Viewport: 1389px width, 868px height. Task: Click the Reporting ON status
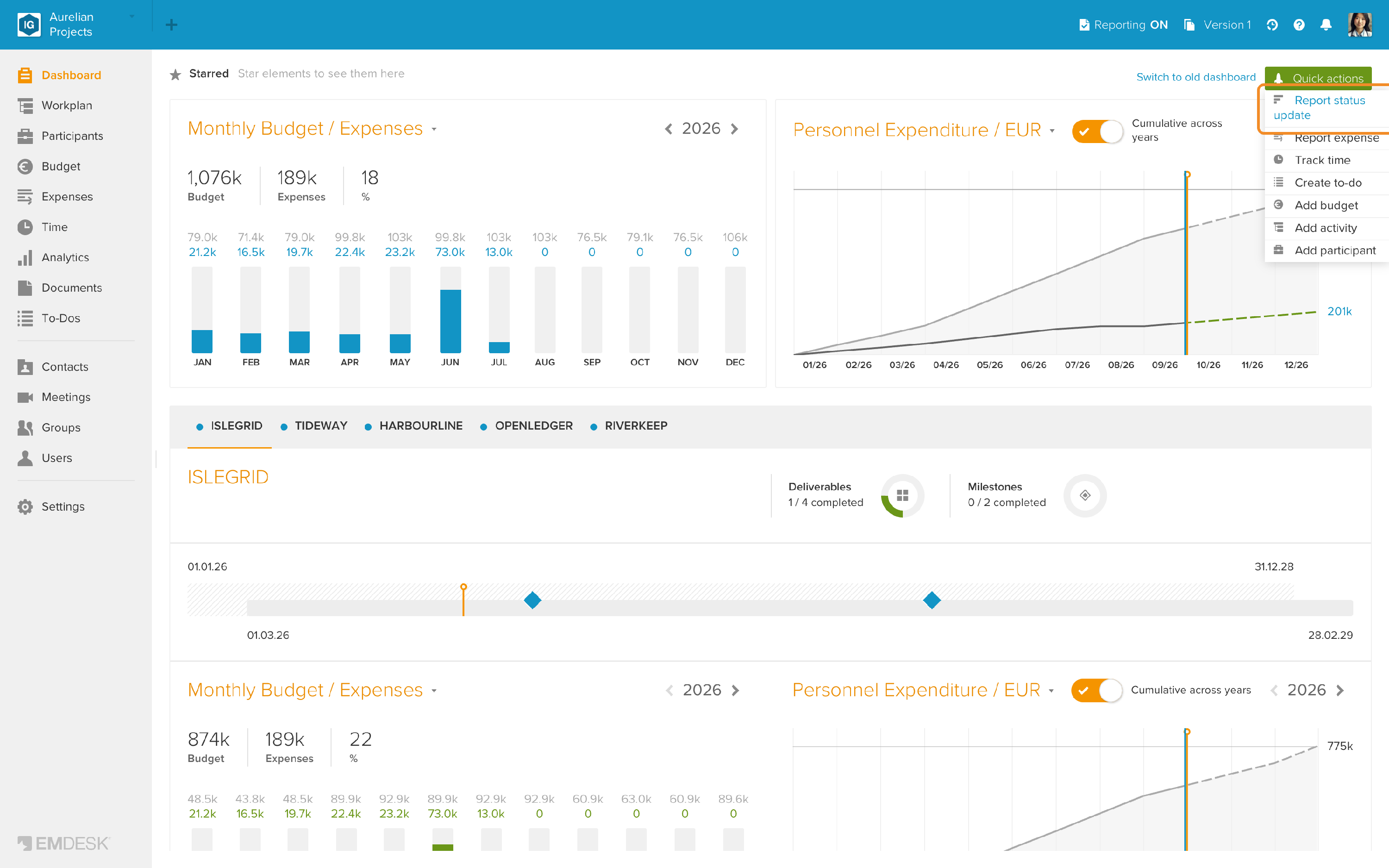coord(1123,25)
